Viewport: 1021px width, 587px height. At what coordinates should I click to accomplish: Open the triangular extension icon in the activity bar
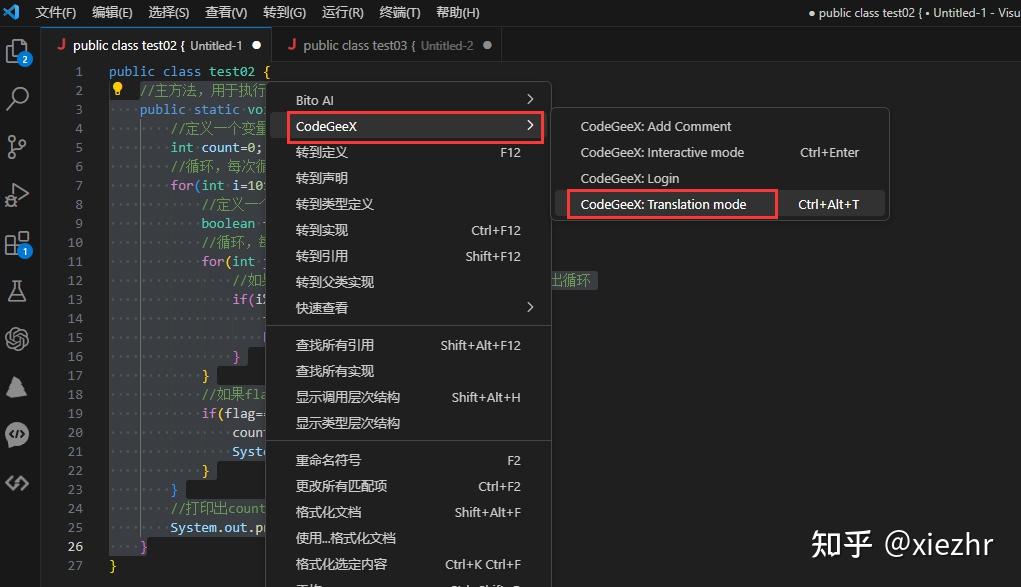coord(17,387)
